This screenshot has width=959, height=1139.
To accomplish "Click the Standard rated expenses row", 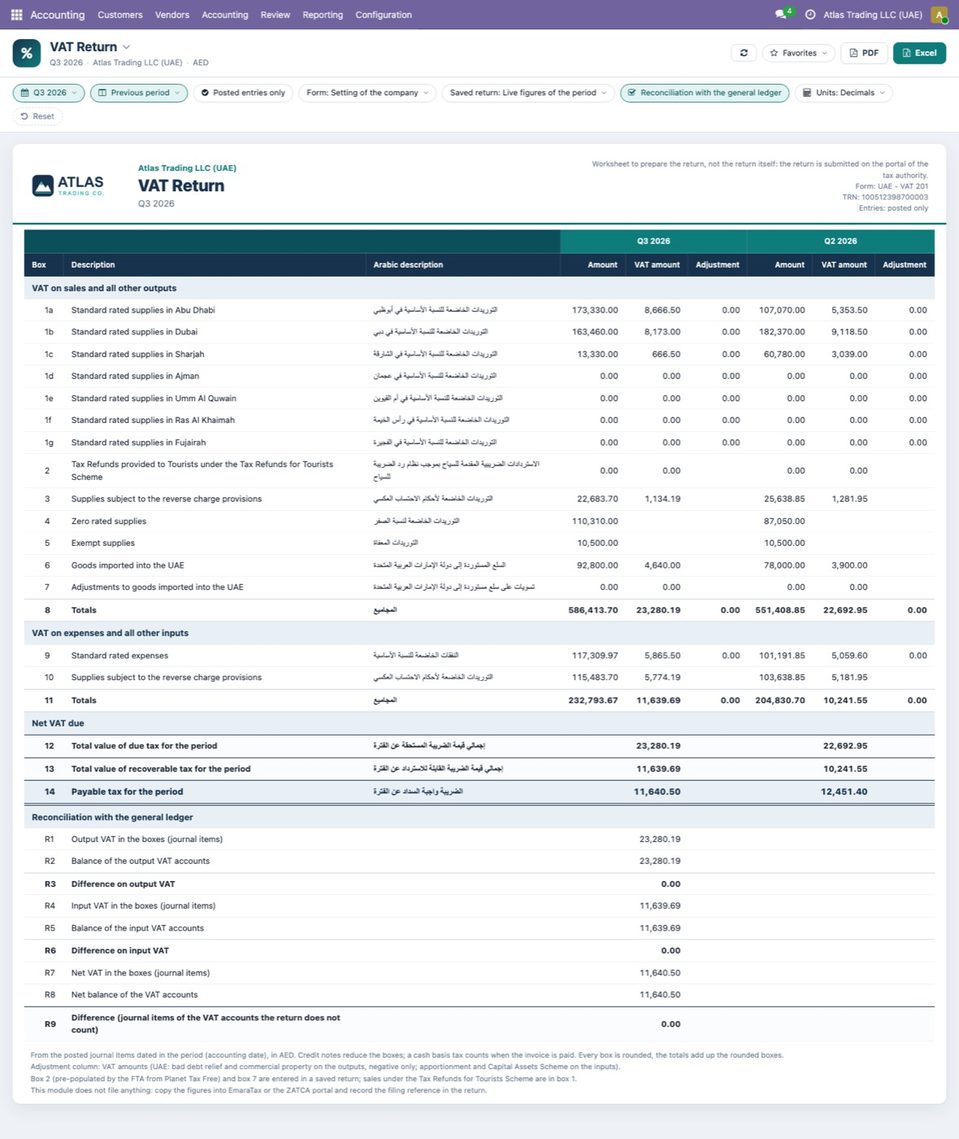I will point(480,656).
